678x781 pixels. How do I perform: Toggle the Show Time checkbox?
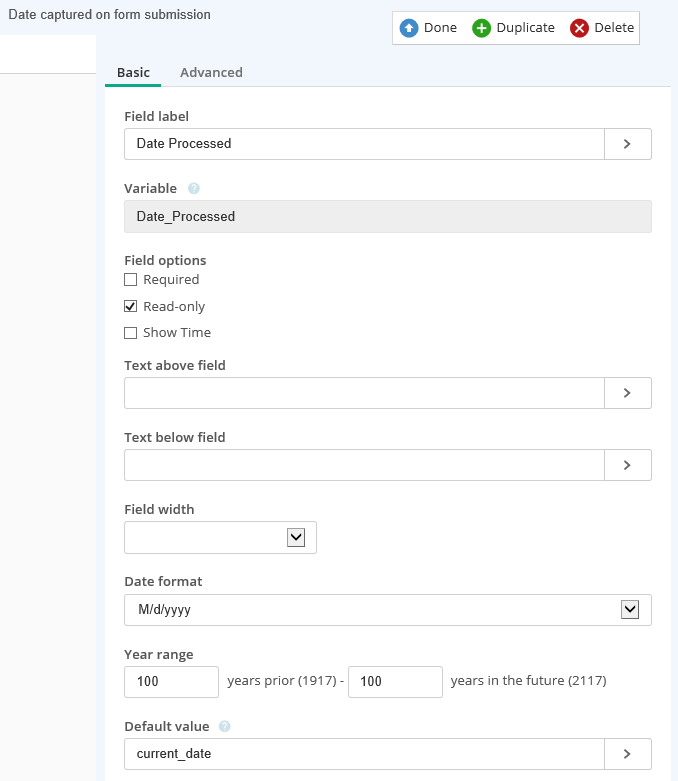click(131, 333)
